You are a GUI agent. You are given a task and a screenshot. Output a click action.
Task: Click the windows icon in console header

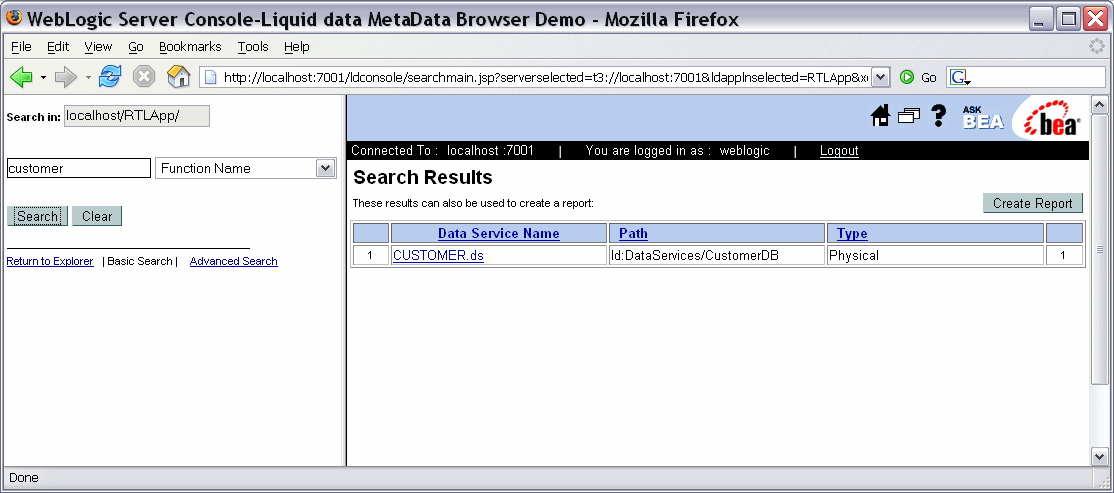coord(909,116)
